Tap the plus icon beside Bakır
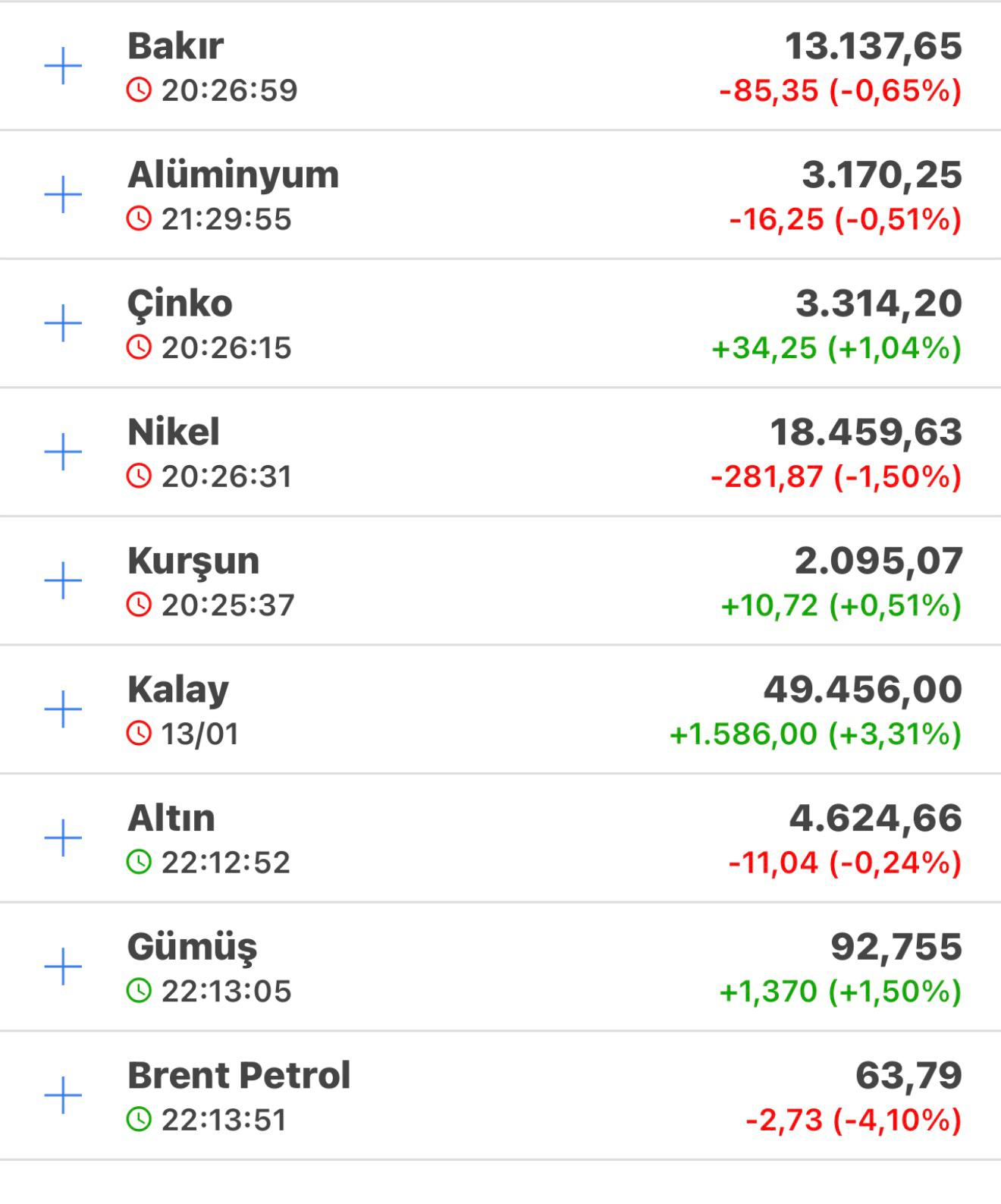1001x1204 pixels. [63, 67]
